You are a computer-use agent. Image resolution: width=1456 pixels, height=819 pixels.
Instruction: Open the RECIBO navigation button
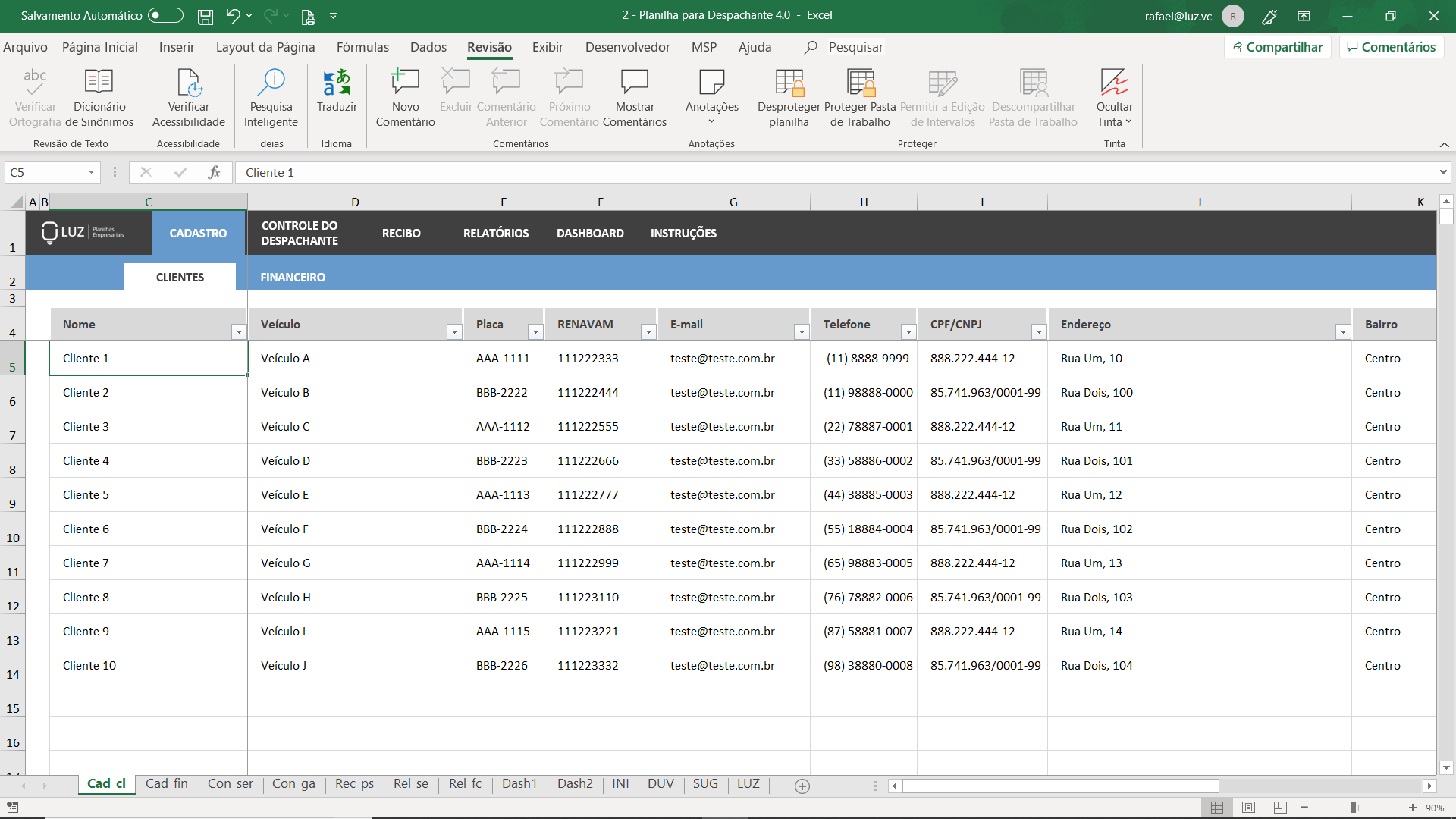pyautogui.click(x=401, y=233)
